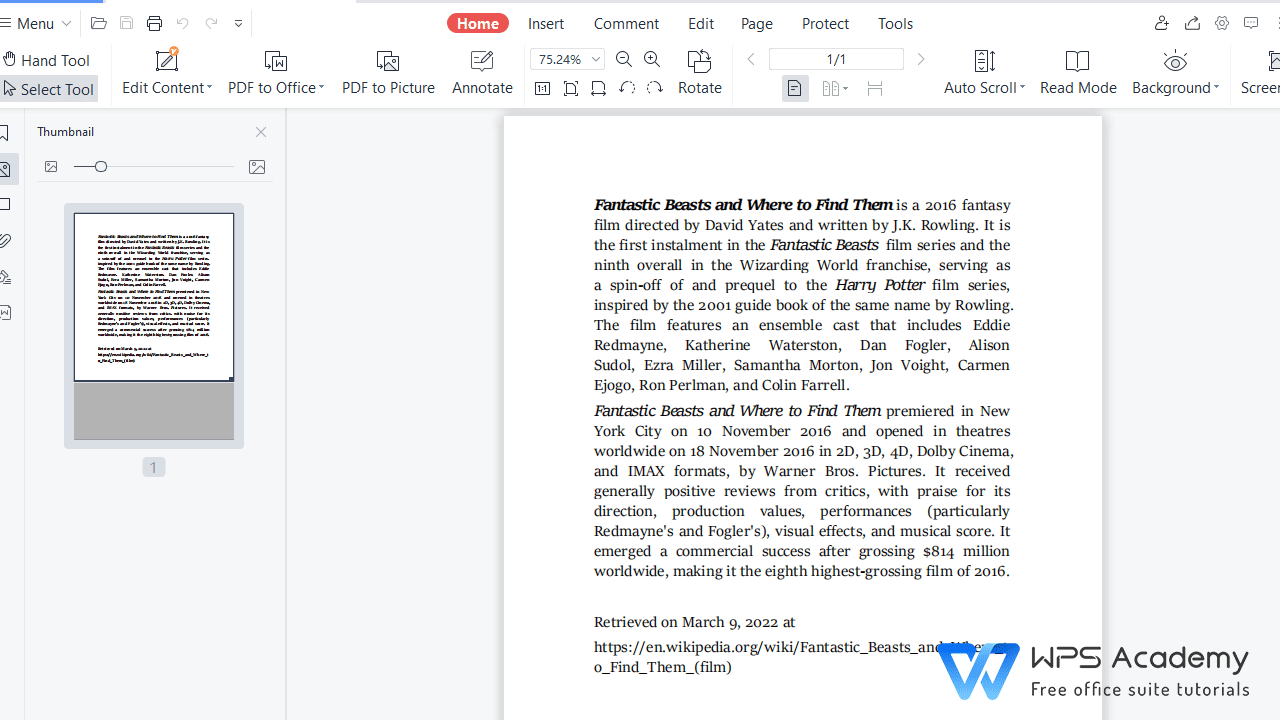Switch to the Home tab
Image resolution: width=1280 pixels, height=720 pixels.
pyautogui.click(x=478, y=23)
